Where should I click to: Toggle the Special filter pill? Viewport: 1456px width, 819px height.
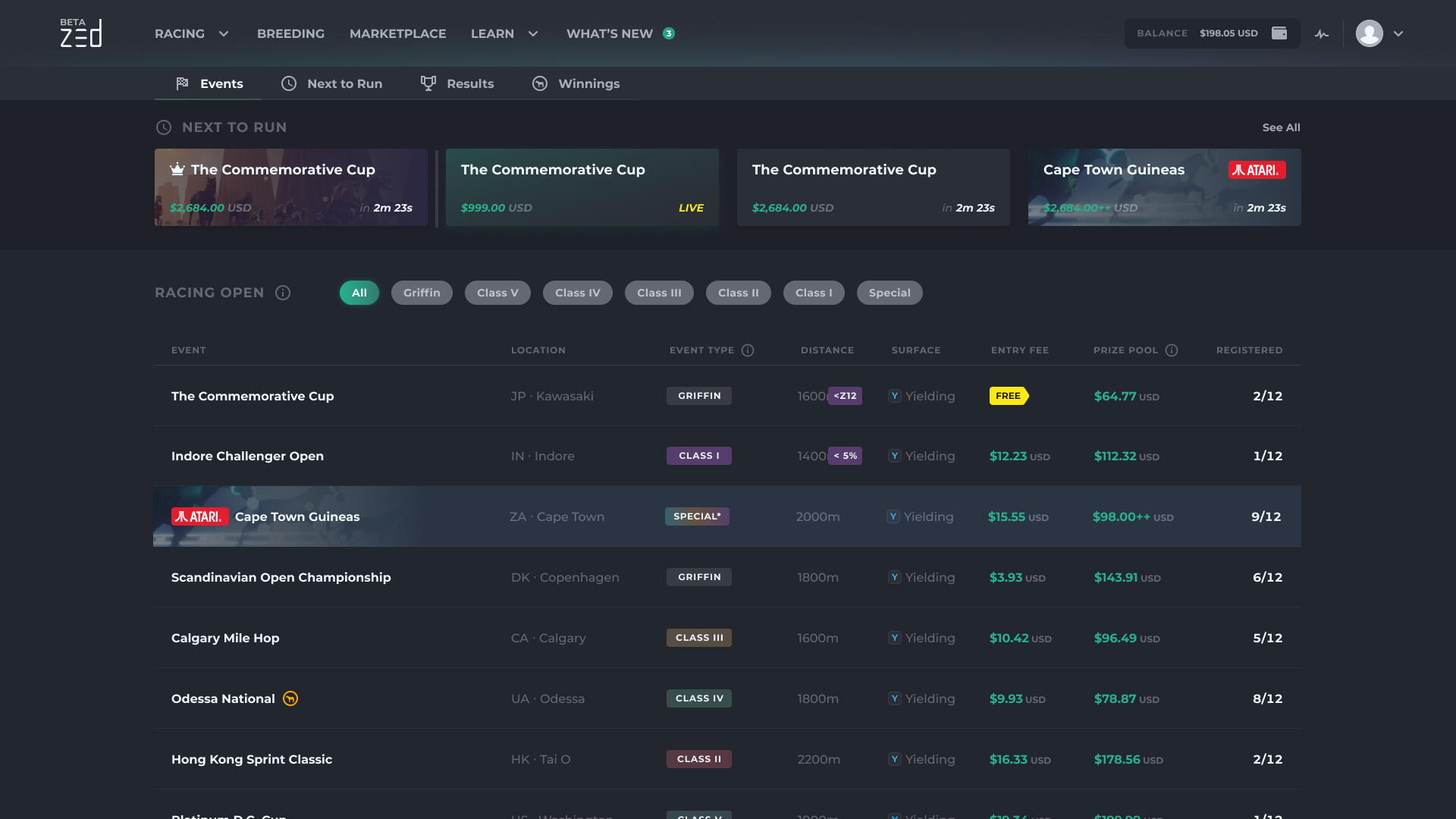tap(890, 293)
